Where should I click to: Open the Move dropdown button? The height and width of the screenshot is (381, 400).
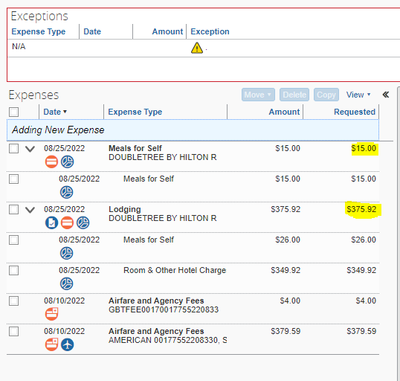(258, 95)
